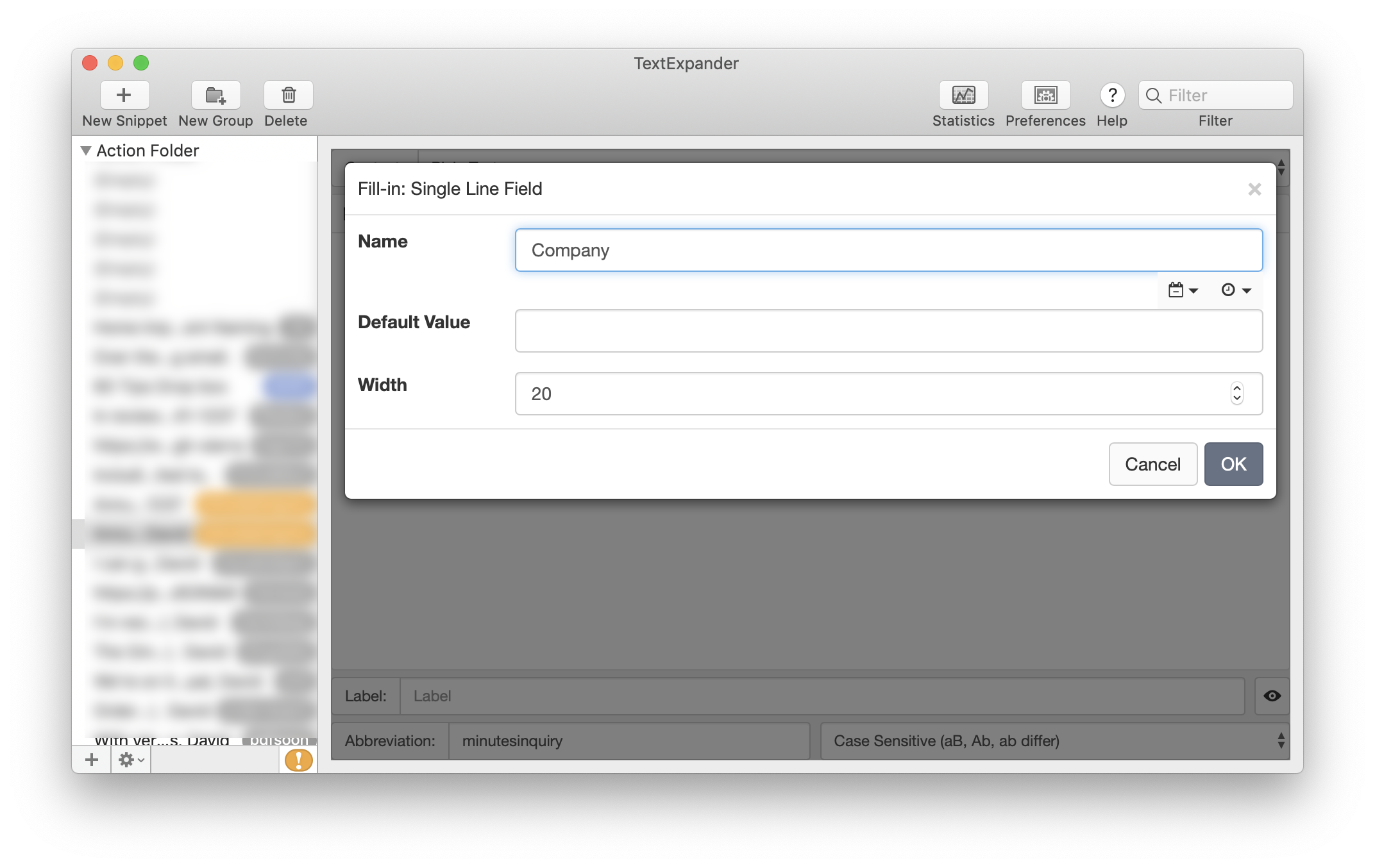
Task: Collapse the Action Folder tree
Action: pyautogui.click(x=86, y=151)
